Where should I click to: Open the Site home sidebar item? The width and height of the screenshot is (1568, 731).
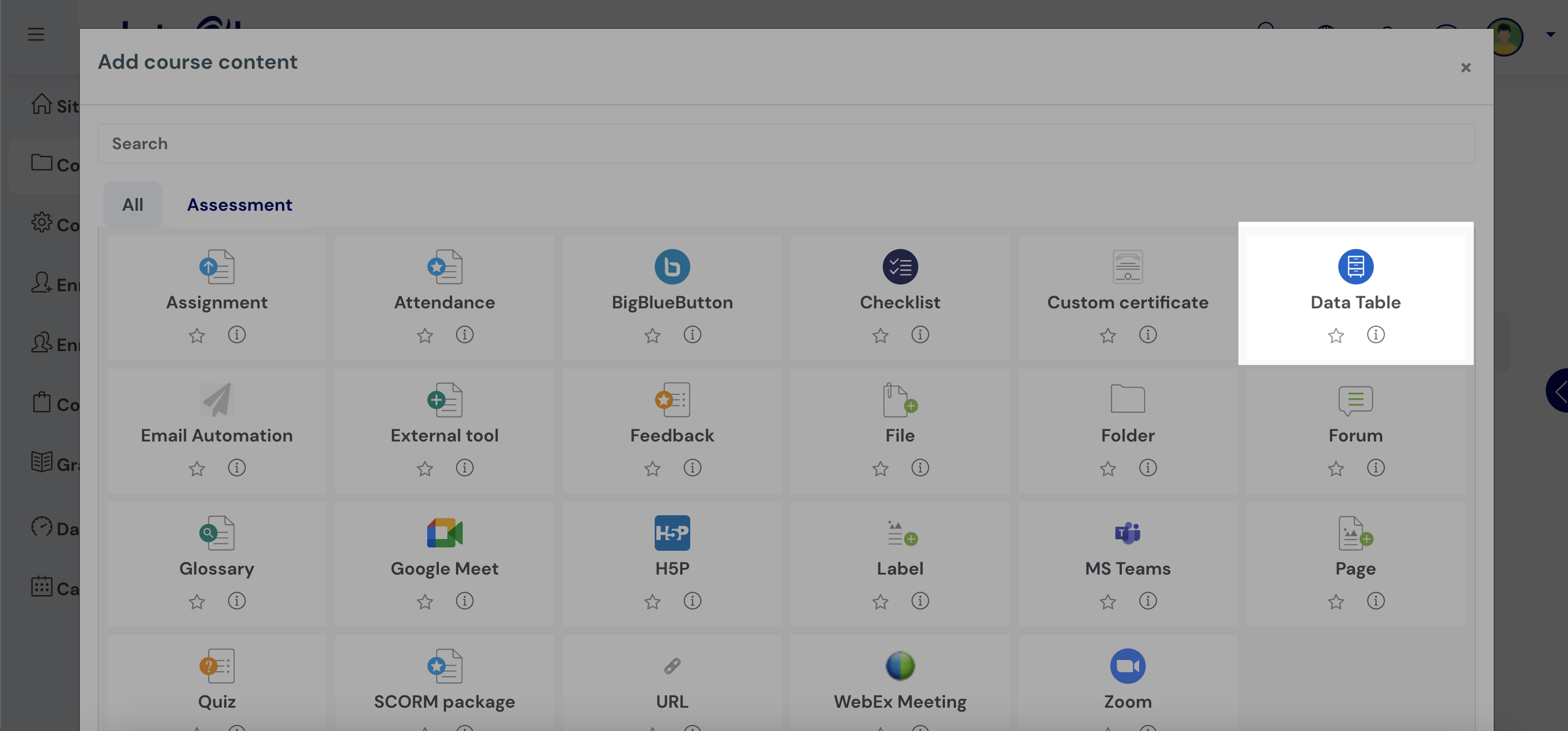tap(55, 105)
